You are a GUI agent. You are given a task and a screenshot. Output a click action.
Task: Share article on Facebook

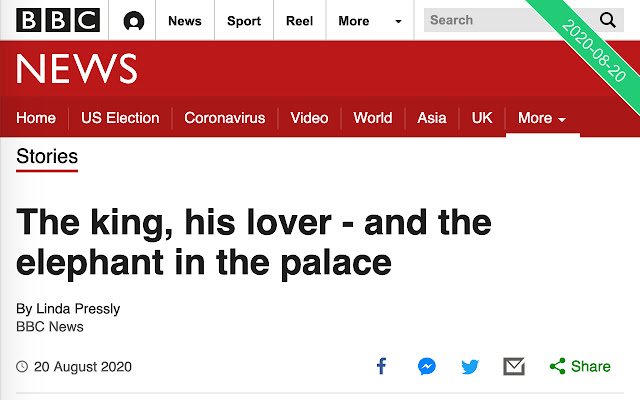coord(381,366)
